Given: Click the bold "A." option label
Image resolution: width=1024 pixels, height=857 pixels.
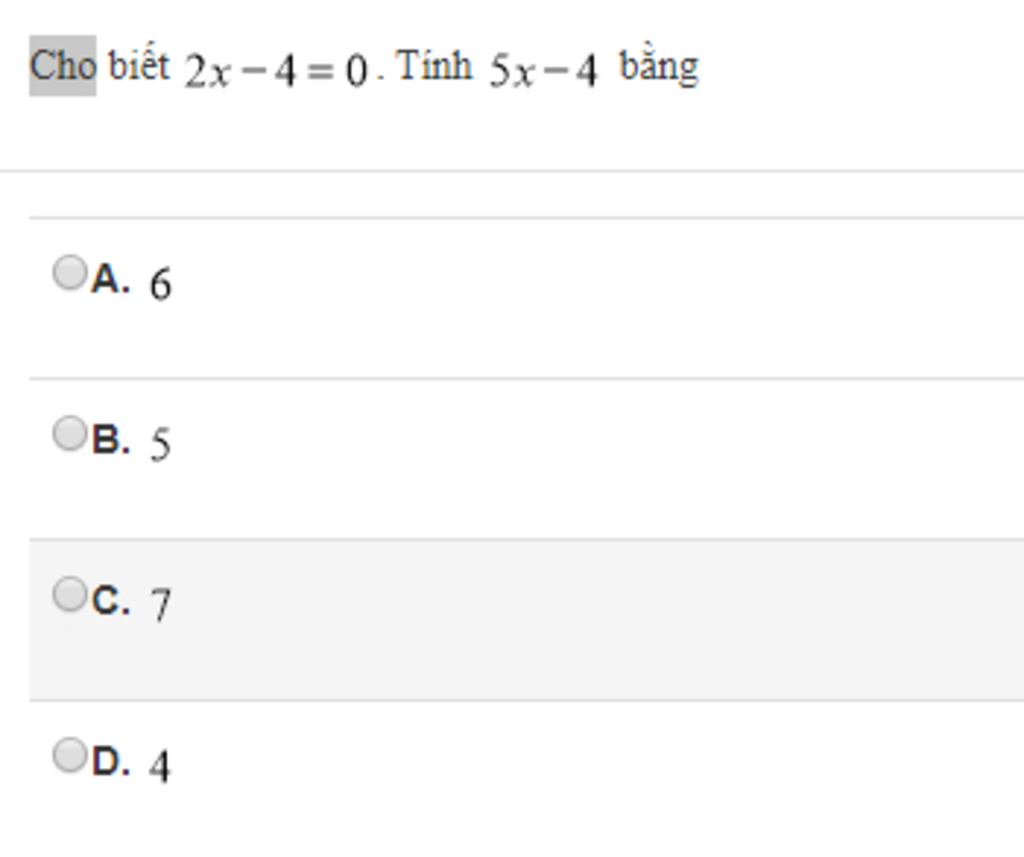Looking at the screenshot, I should [110, 280].
